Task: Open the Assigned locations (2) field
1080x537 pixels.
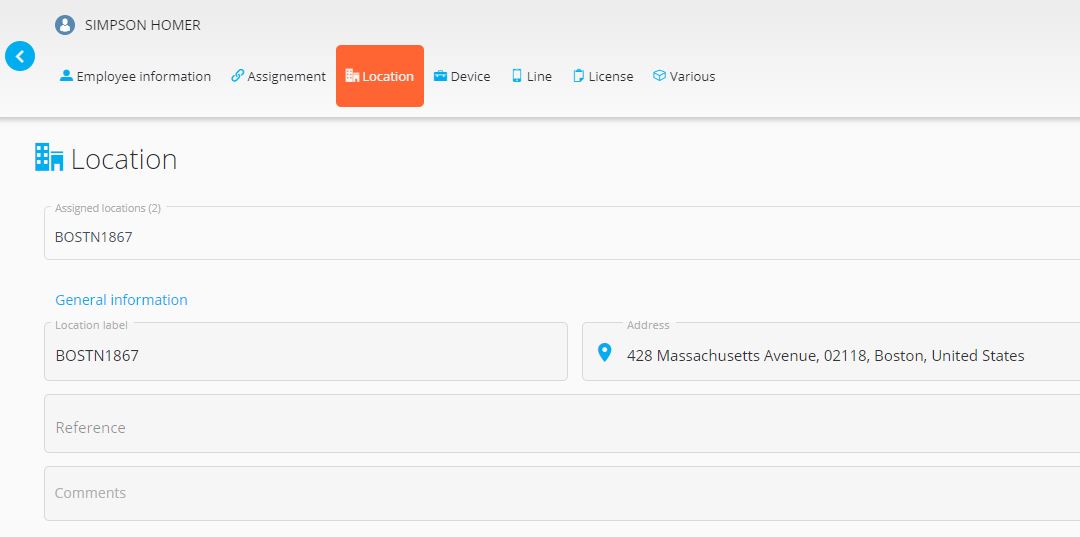Action: 562,233
